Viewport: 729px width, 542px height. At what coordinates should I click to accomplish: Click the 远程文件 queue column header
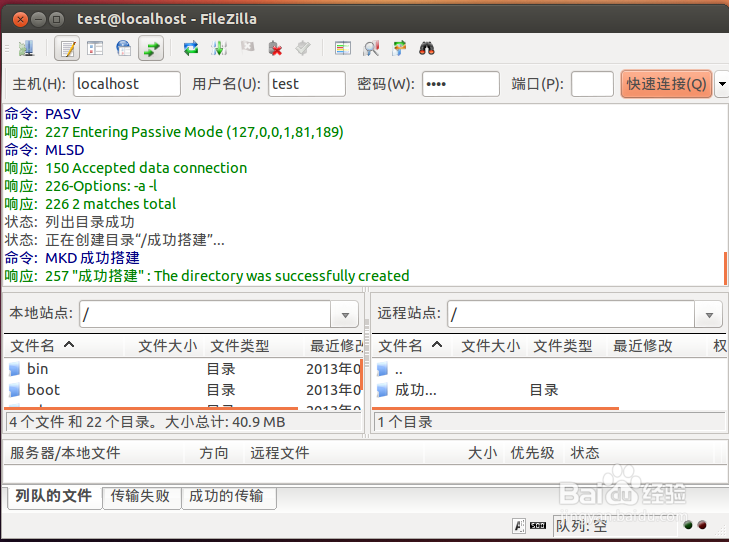[333, 453]
